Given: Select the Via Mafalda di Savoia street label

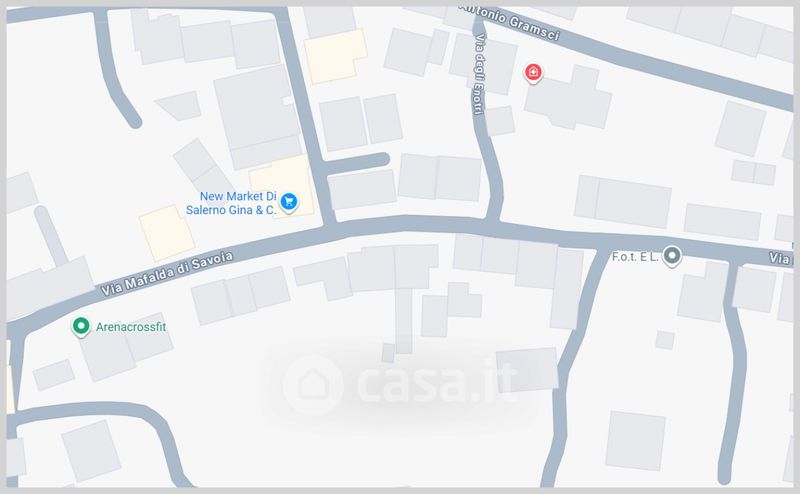Looking at the screenshot, I should coord(167,274).
